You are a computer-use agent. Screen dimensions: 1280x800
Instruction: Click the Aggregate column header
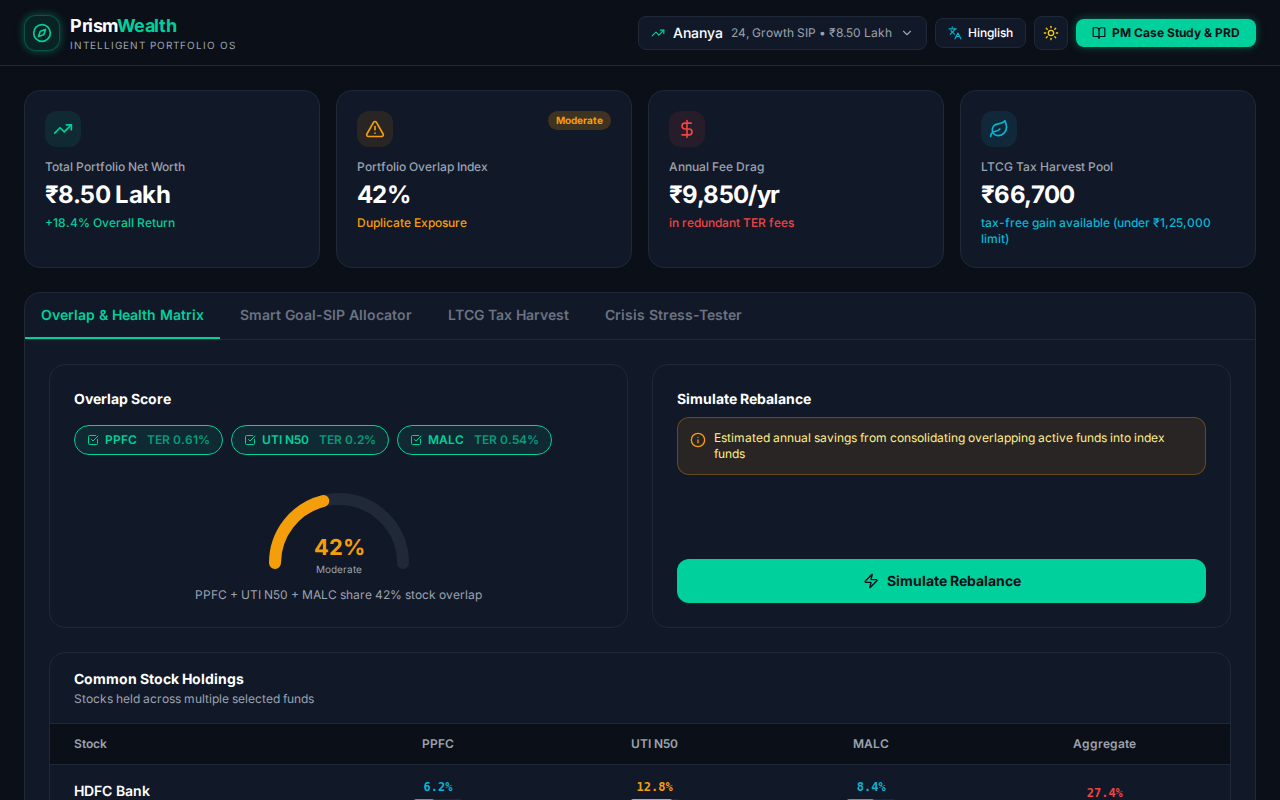[x=1104, y=744]
